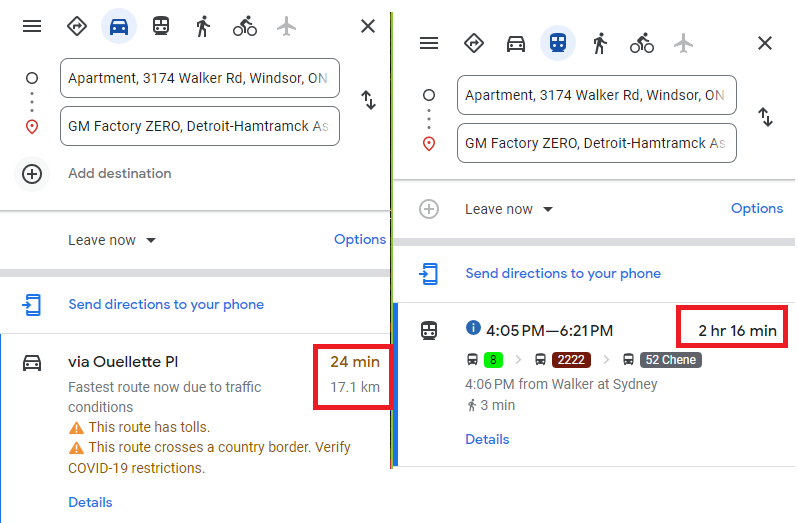Click the 17.1 km distance value

355,387
